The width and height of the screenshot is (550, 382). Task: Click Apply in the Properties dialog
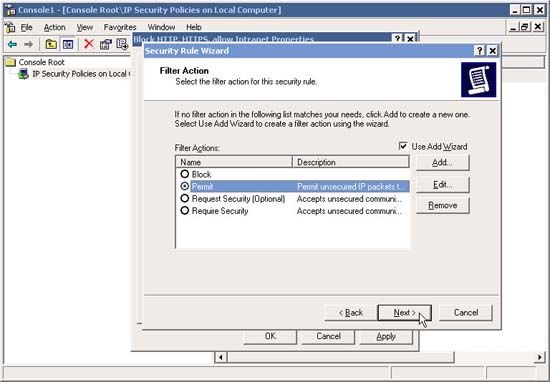coord(386,336)
